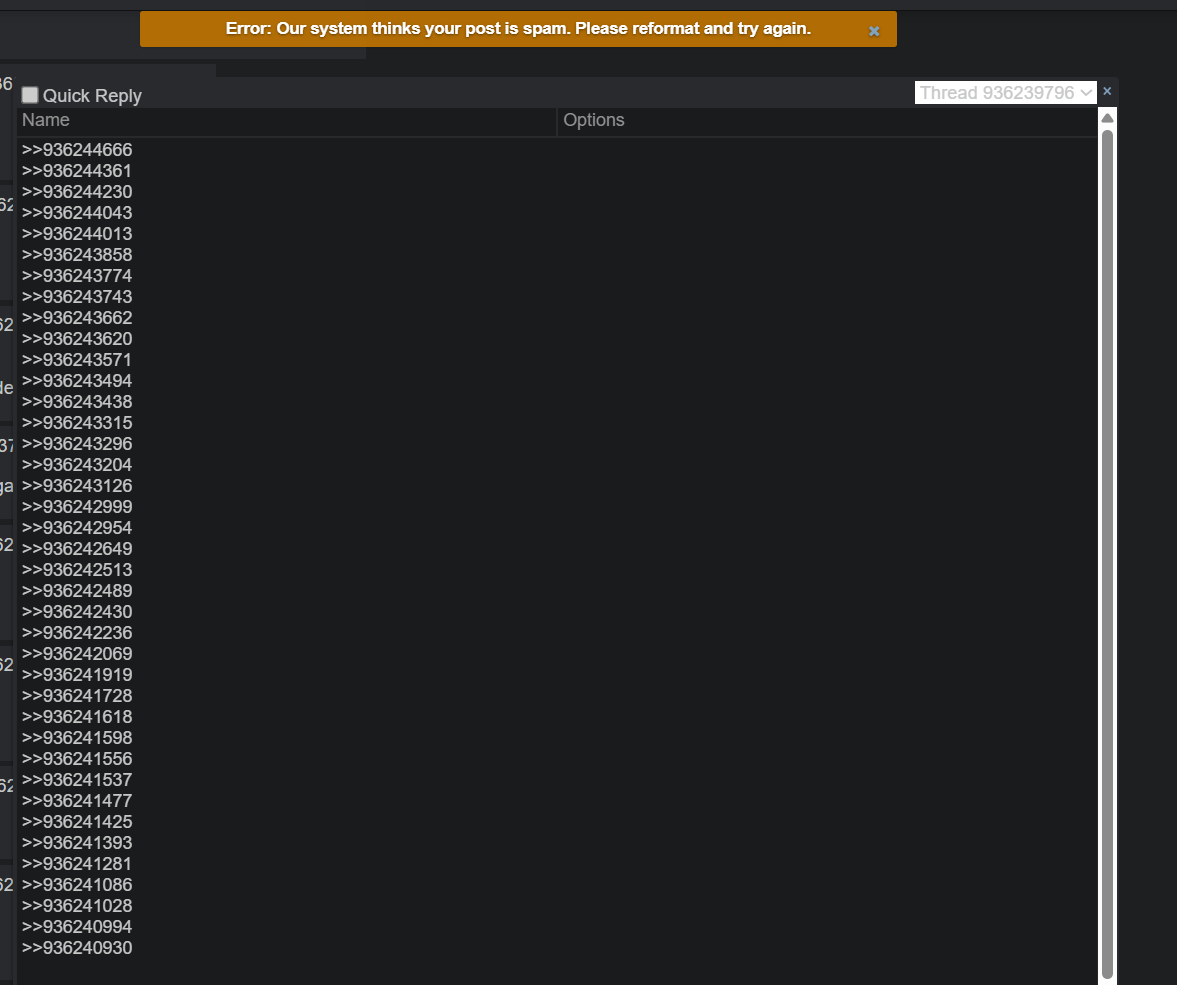Click quote line >>936241281
The width and height of the screenshot is (1177, 985).
pos(77,865)
